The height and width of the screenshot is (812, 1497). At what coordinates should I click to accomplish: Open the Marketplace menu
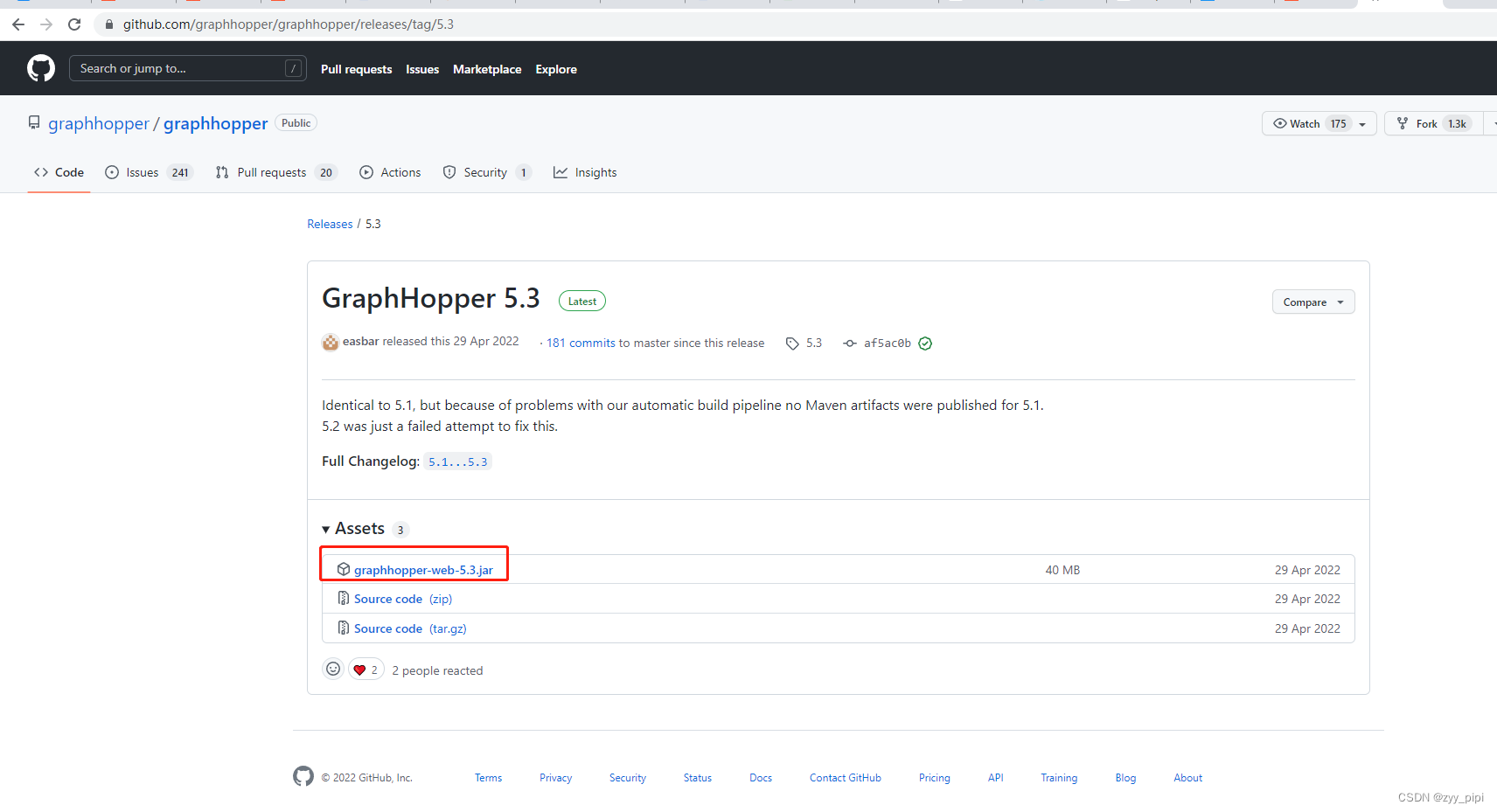[x=487, y=69]
